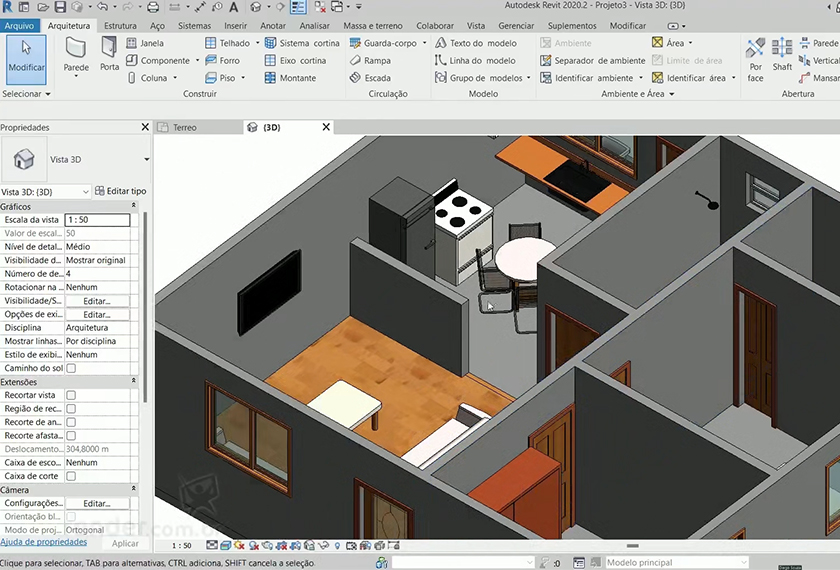Collapse the Gráficos properties section
Image resolution: width=840 pixels, height=570 pixels.
pos(134,206)
